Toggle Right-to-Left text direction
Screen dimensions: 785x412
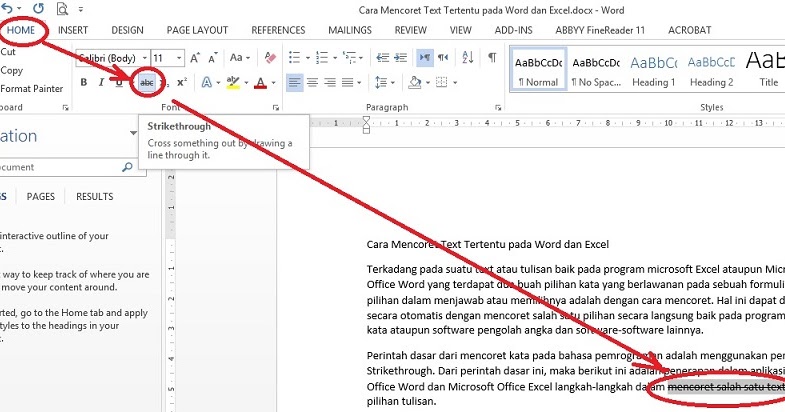pos(443,58)
